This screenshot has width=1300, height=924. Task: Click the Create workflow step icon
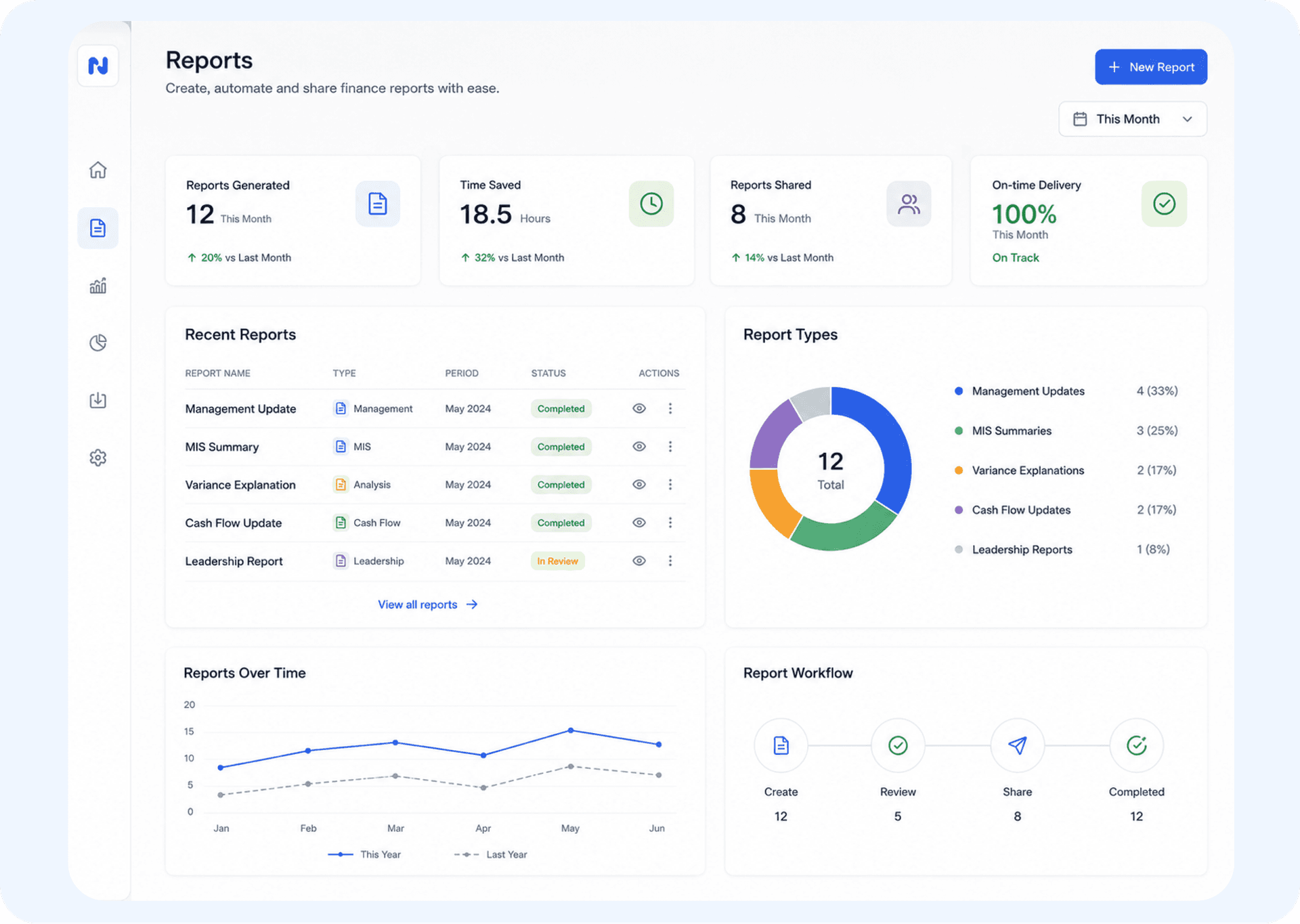coord(781,745)
